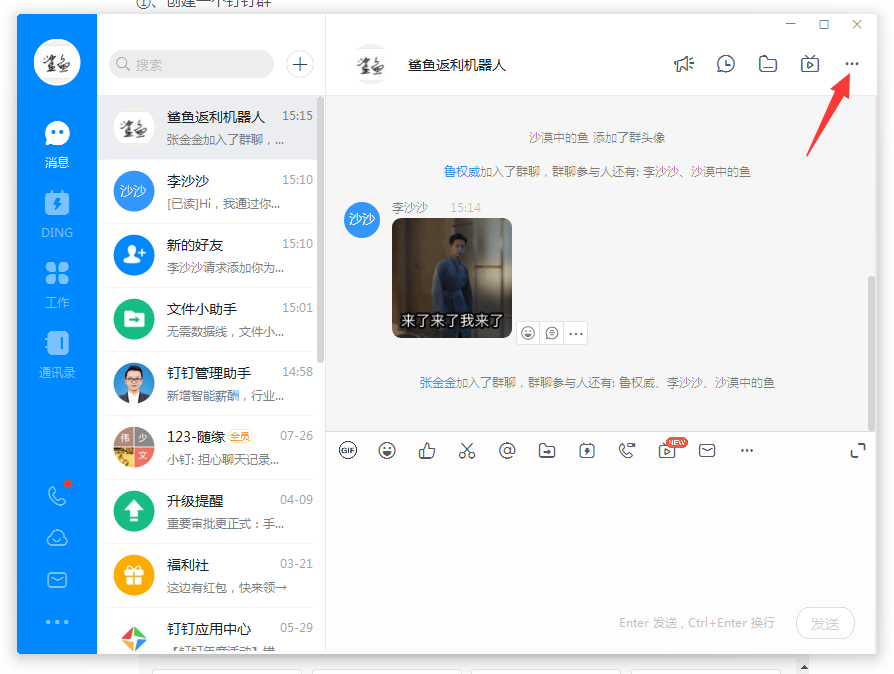Open the 通讯录 contacts tab
The image size is (894, 674).
click(57, 355)
